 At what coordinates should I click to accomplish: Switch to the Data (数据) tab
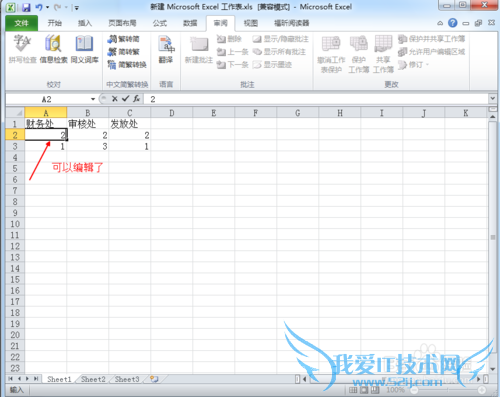190,23
